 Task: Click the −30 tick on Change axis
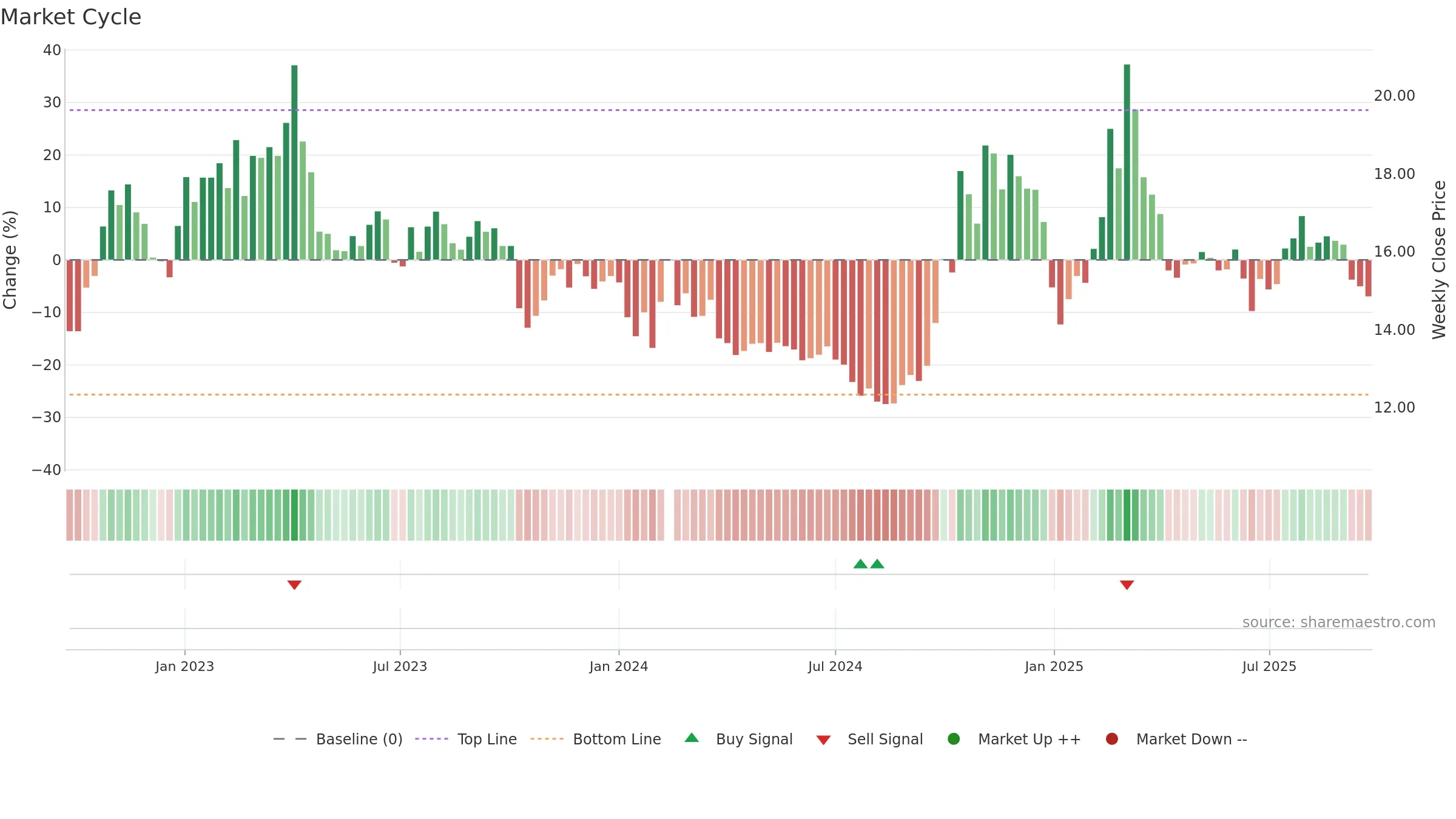point(47,417)
